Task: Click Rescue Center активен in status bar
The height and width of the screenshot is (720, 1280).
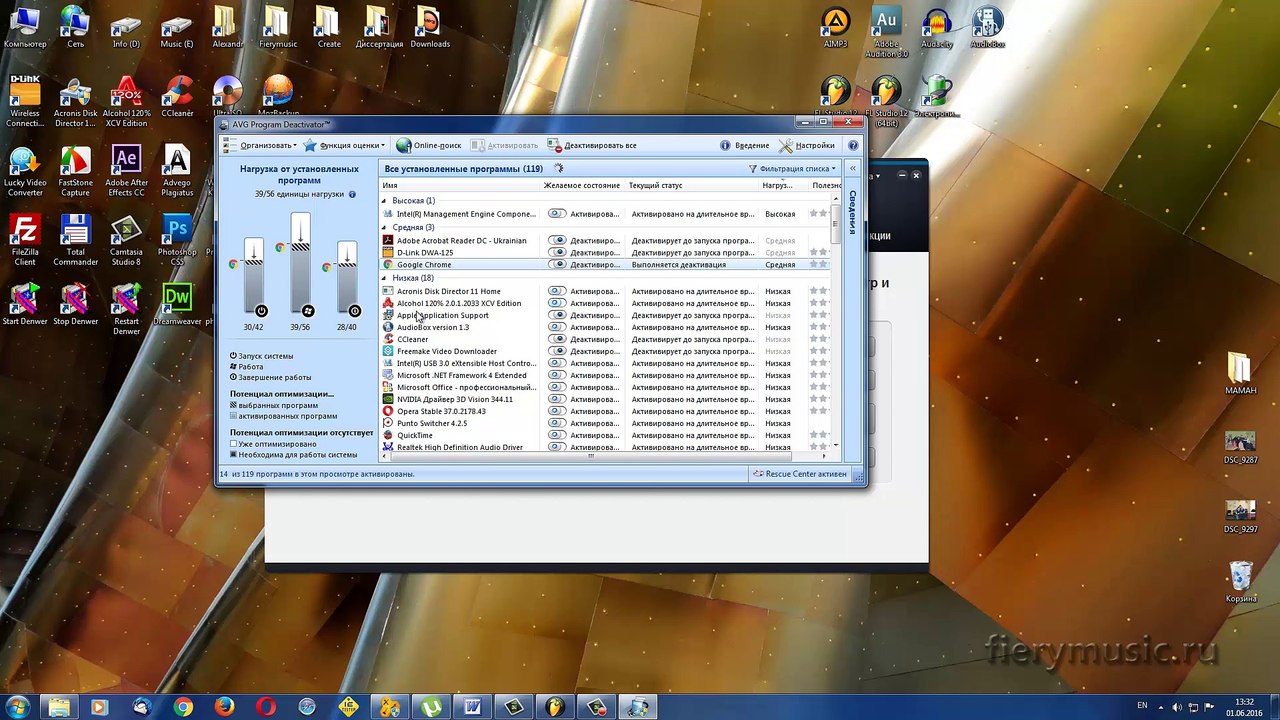Action: [800, 474]
